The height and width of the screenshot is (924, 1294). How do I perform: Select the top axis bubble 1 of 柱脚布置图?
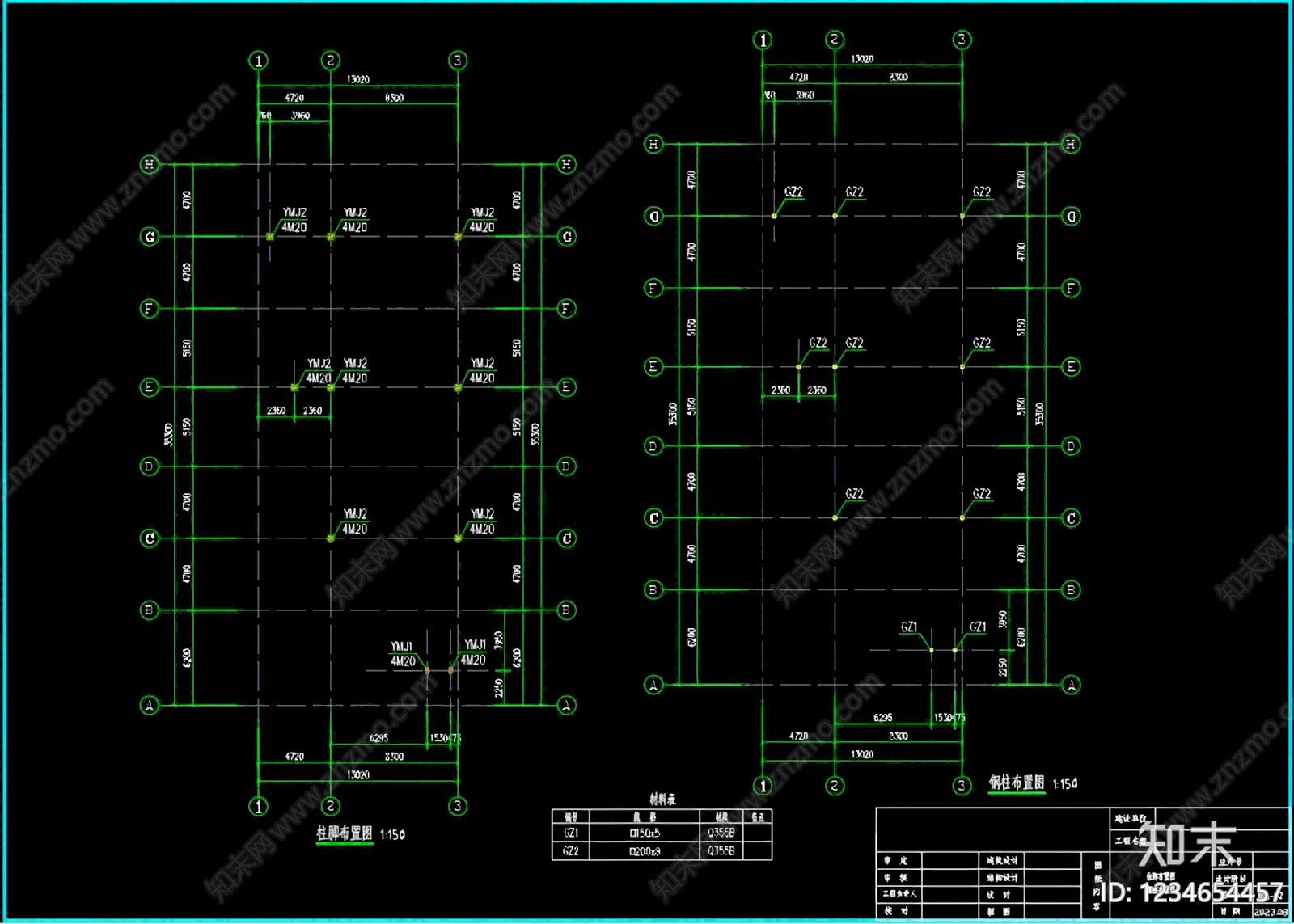coord(258,61)
